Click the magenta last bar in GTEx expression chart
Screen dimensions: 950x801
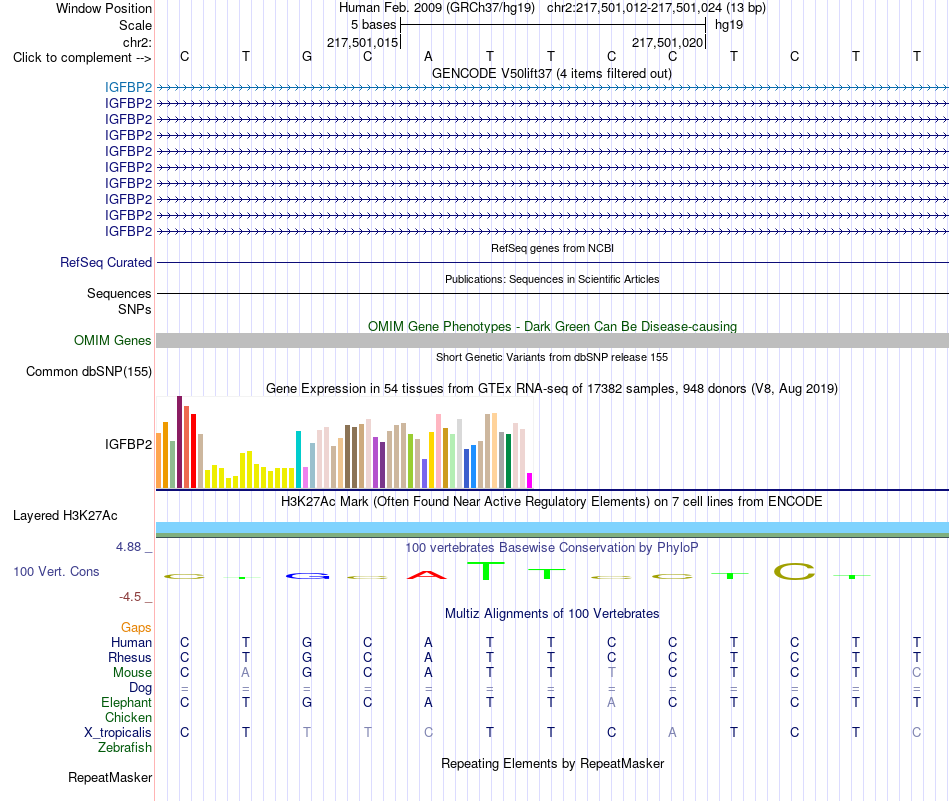tap(530, 480)
